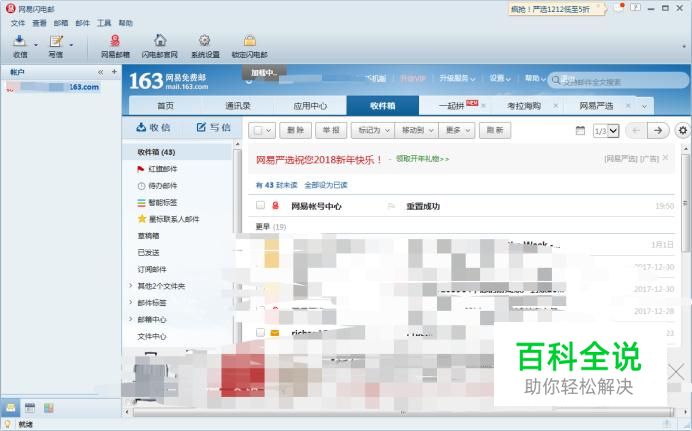Switch to the 网易严选 tab
Screen dimensions: 692x431
click(x=596, y=106)
